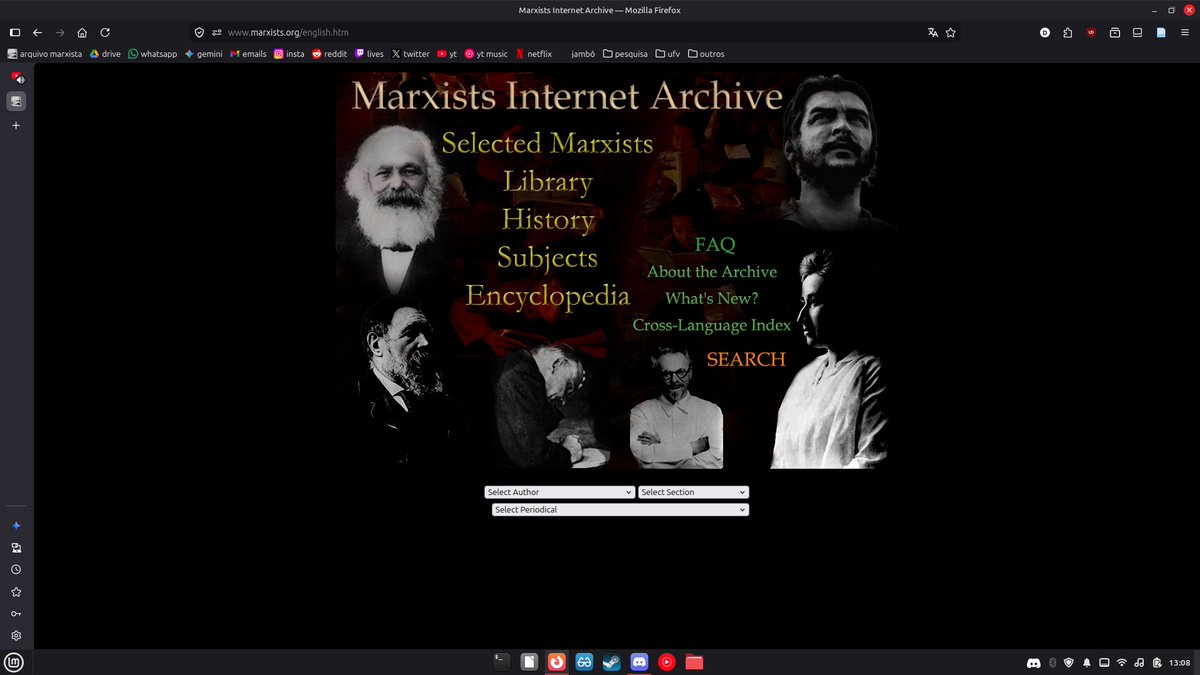
Task: Open the Selected Marxists link
Action: 547,143
